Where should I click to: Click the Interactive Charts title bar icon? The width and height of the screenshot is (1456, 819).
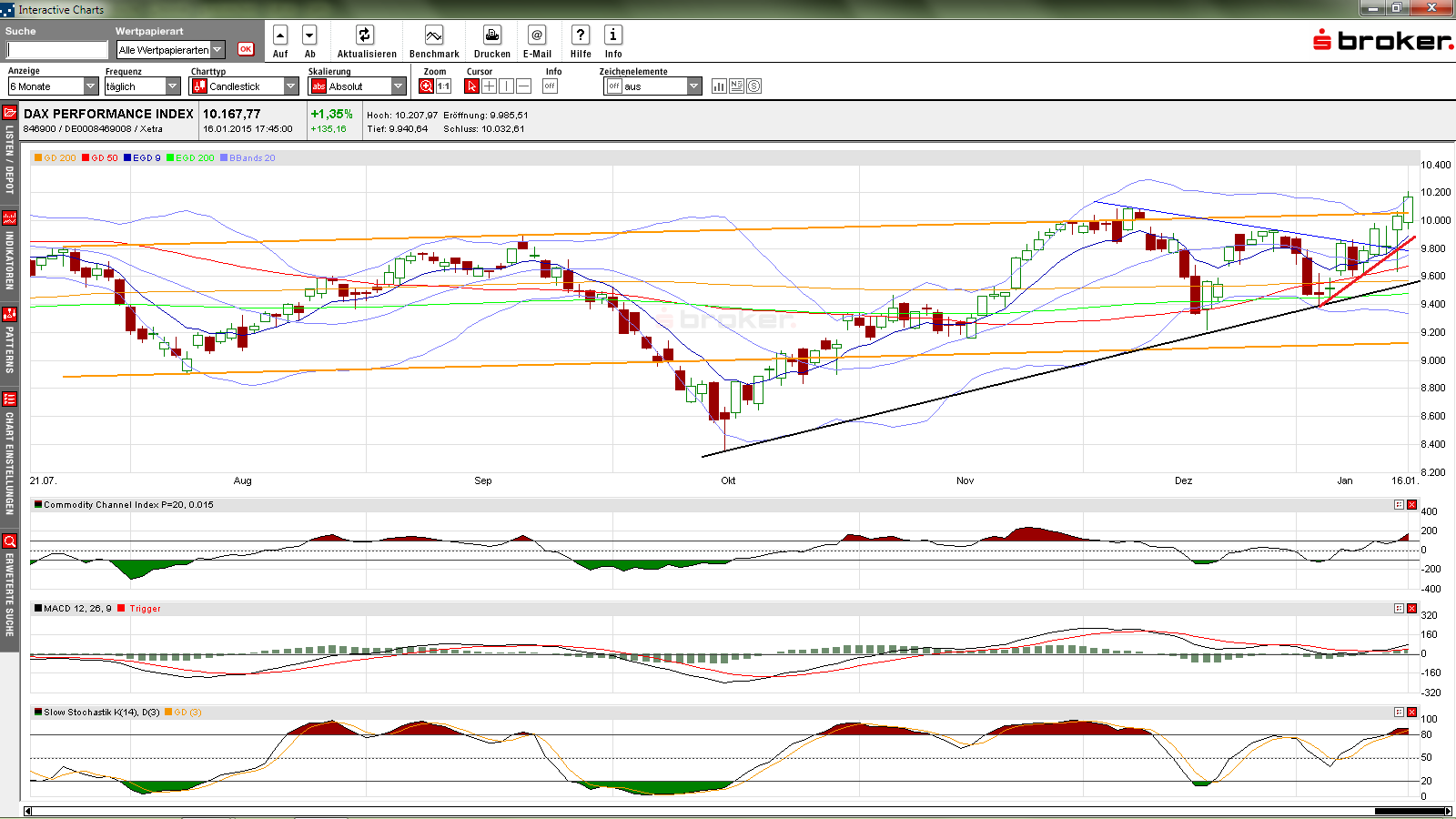[8, 10]
